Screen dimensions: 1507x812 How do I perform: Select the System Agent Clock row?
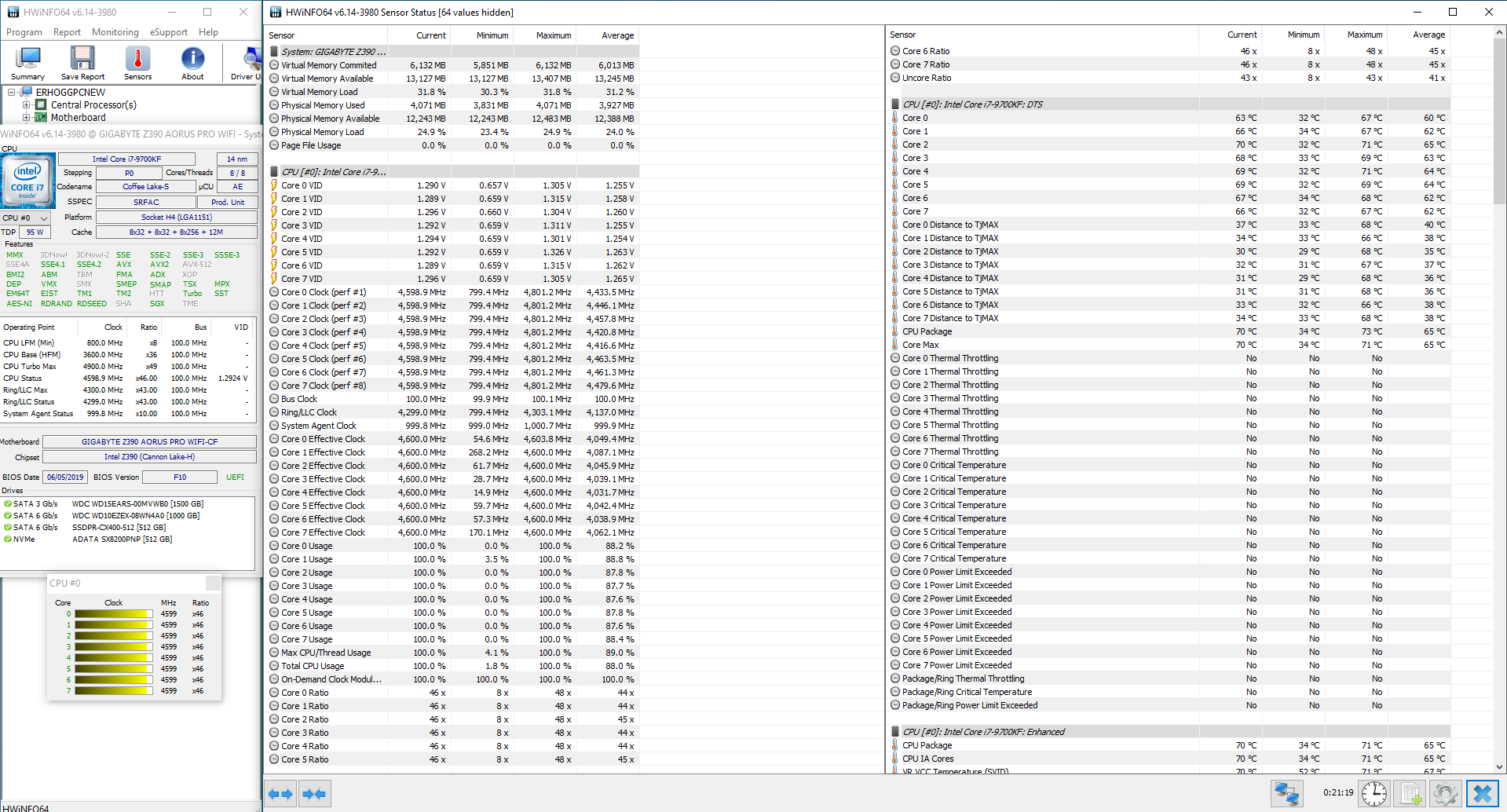click(452, 426)
